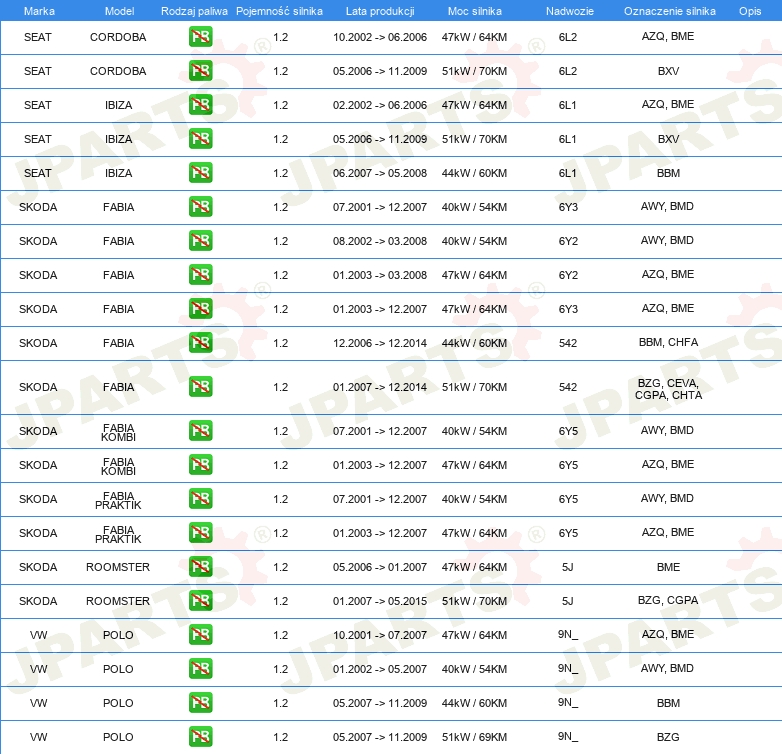The image size is (782, 754).
Task: Click engine code 'BBM' in Ibiza row
Action: tap(668, 173)
